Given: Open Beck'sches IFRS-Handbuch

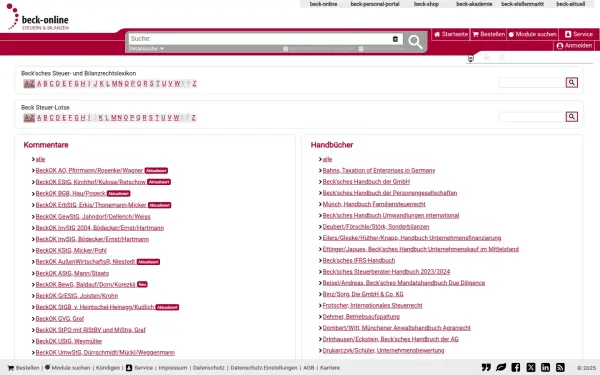Looking at the screenshot, I should click(x=359, y=260).
